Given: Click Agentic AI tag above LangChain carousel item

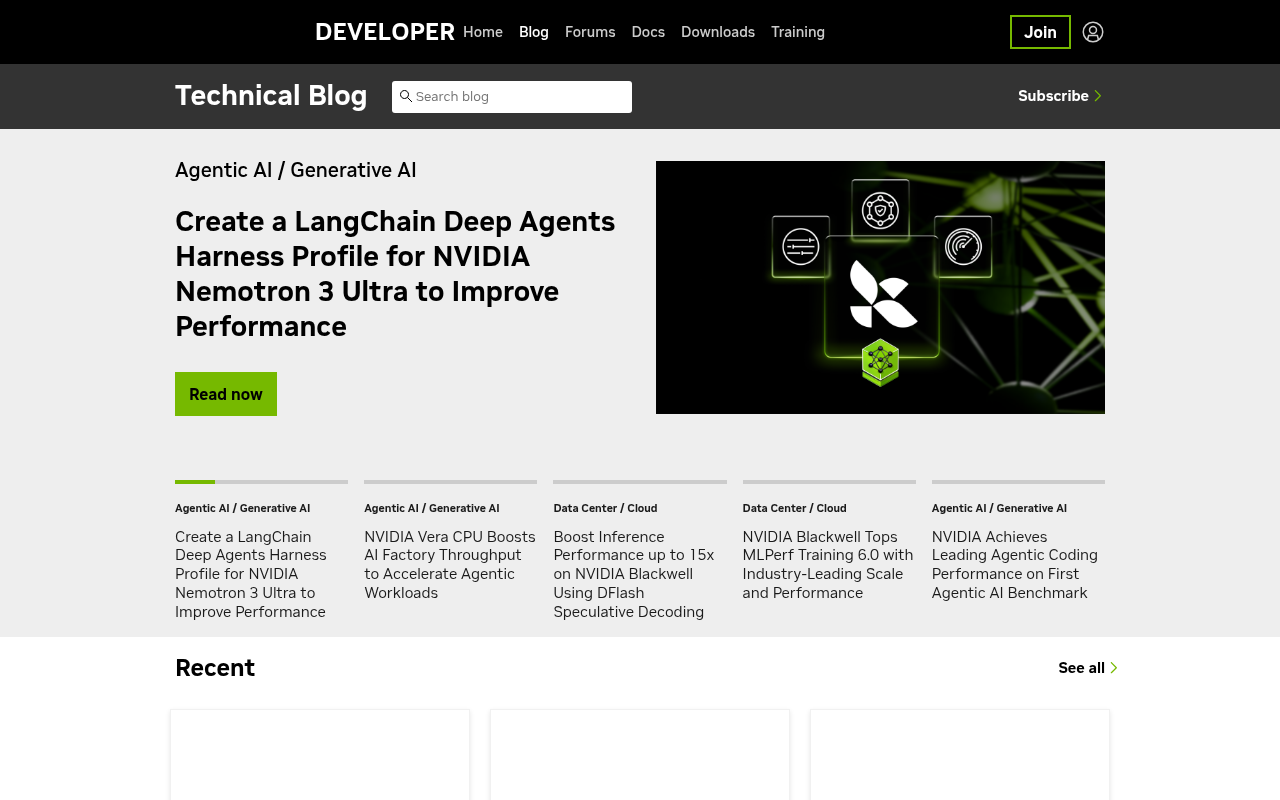Looking at the screenshot, I should pos(243,508).
